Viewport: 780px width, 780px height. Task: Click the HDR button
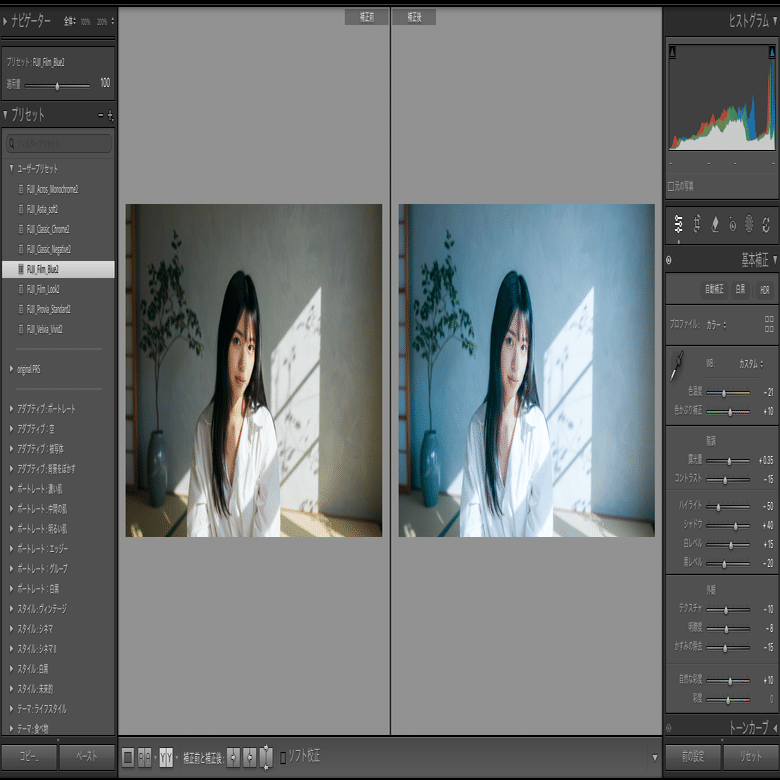click(765, 290)
